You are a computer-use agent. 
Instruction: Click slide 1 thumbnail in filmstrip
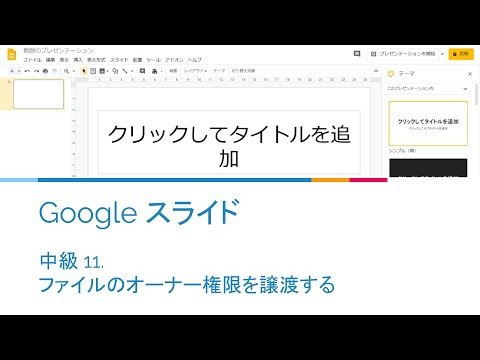[x=38, y=94]
